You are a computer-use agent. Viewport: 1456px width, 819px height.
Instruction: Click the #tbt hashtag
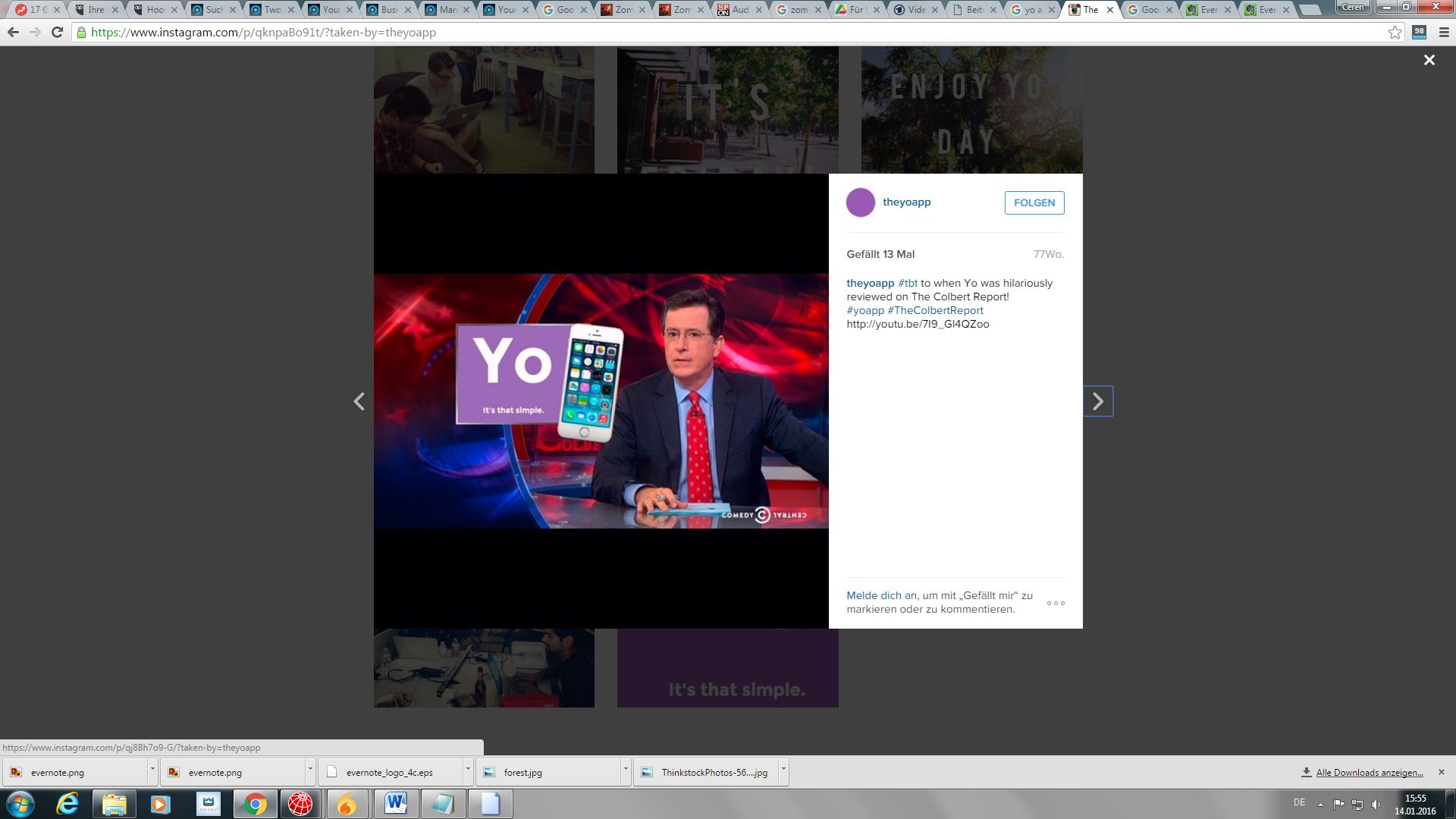(x=908, y=283)
